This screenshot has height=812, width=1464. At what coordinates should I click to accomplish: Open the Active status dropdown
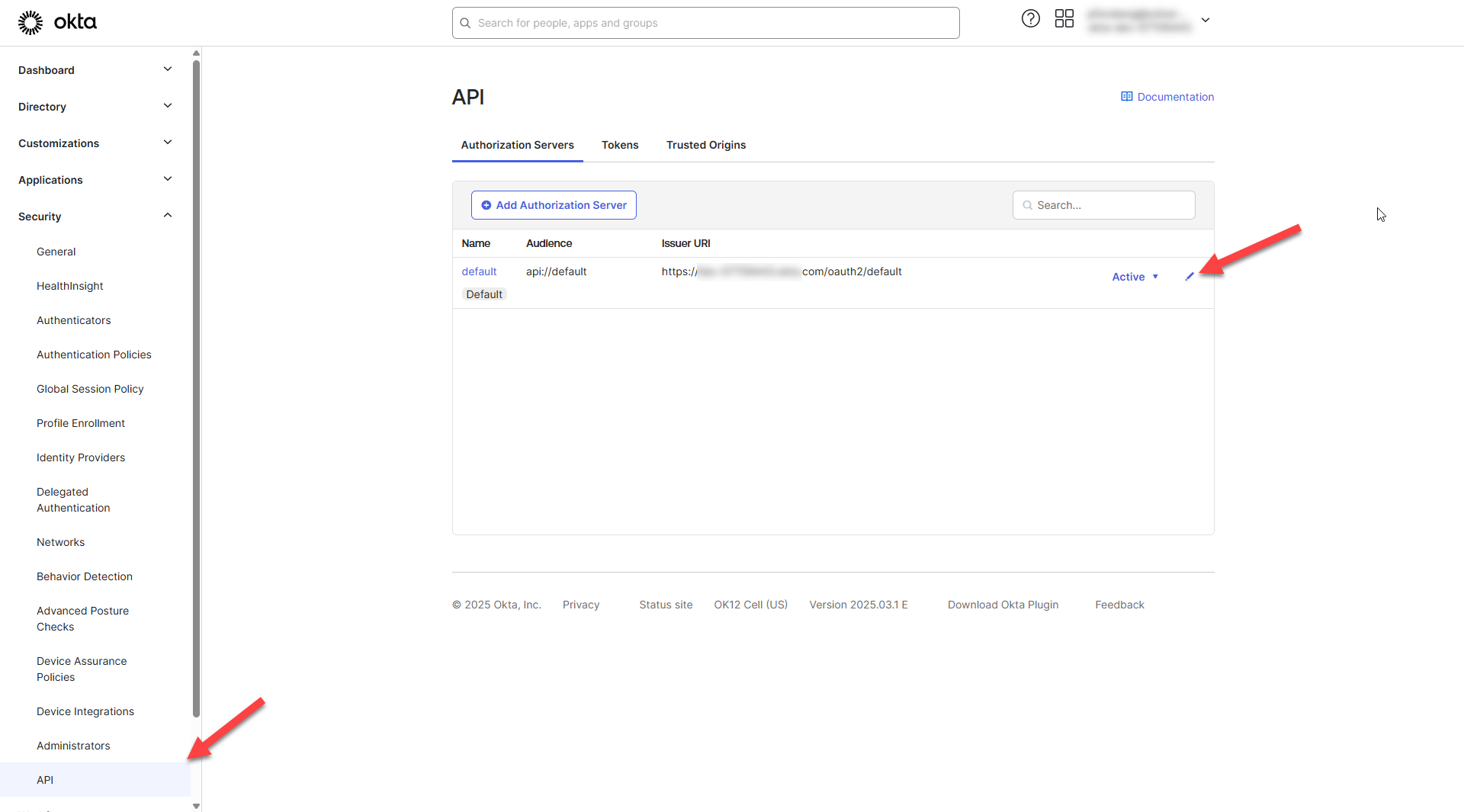point(1135,277)
